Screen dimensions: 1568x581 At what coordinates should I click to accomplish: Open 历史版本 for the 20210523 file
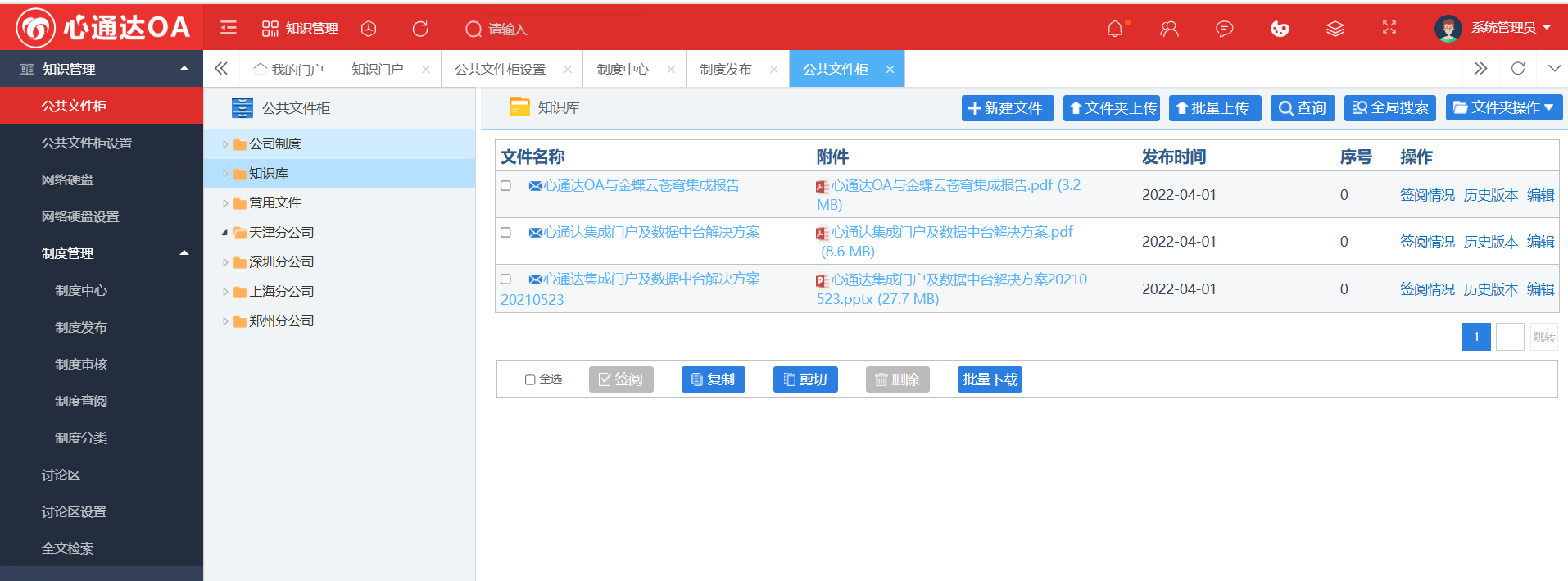coord(1491,289)
